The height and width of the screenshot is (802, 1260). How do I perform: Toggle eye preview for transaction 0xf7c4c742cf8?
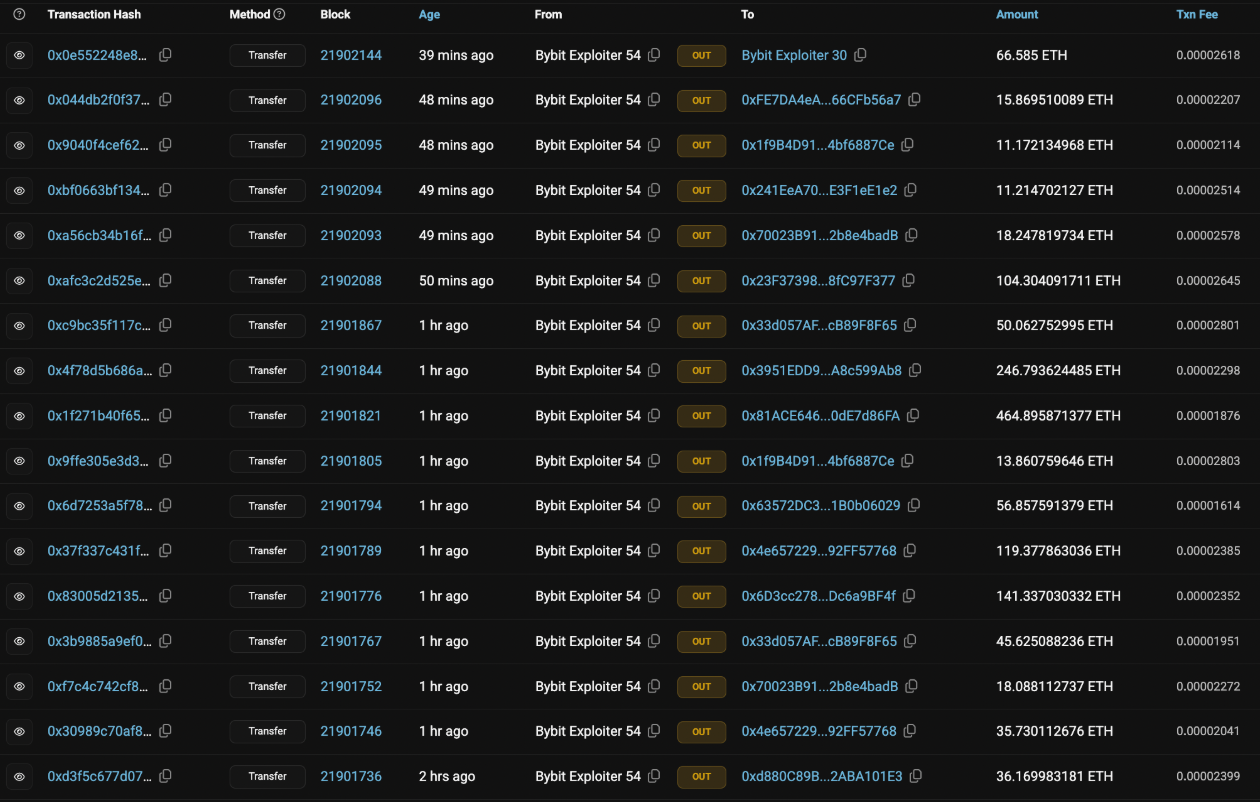(x=19, y=686)
